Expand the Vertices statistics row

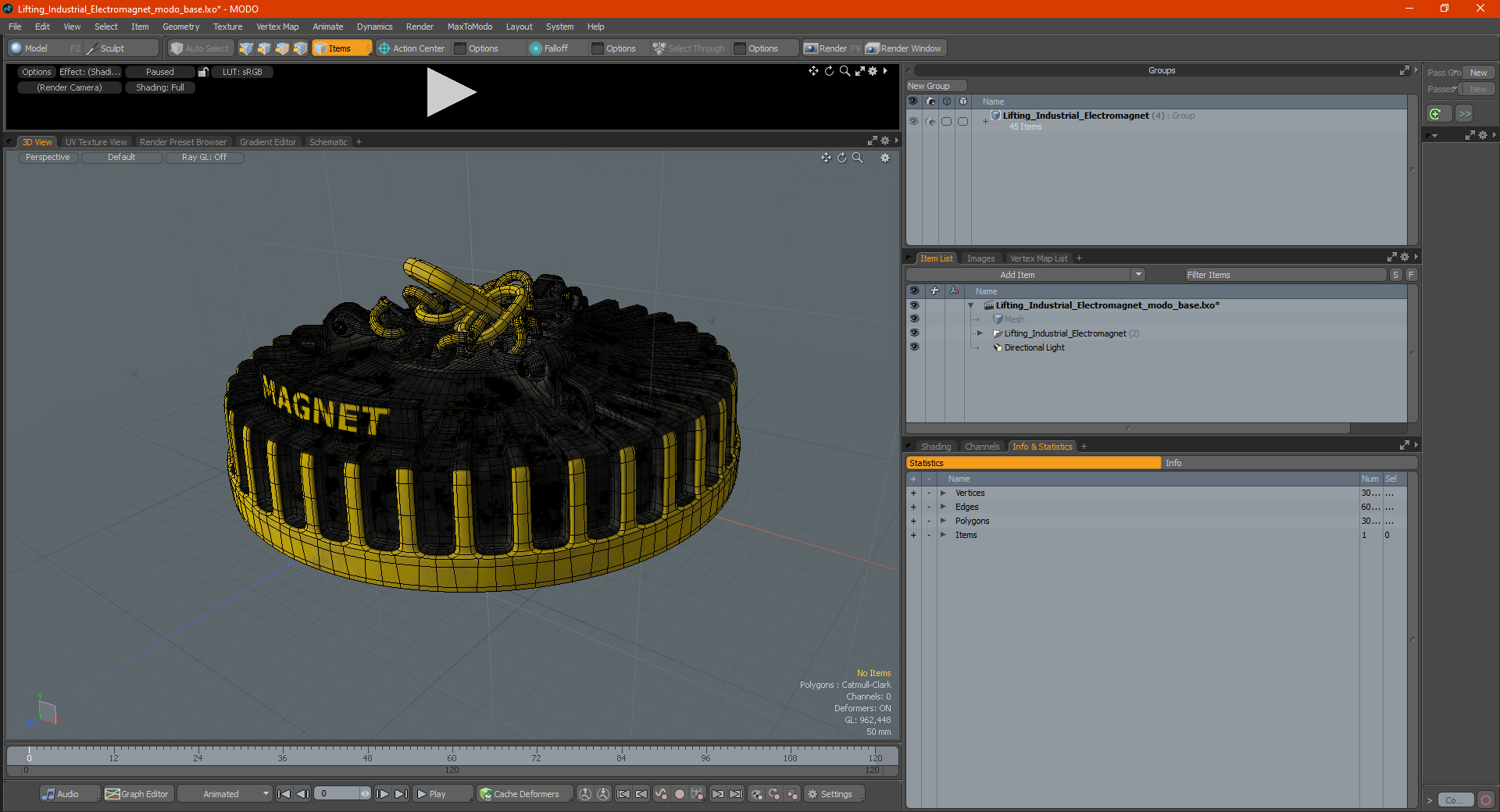[943, 493]
